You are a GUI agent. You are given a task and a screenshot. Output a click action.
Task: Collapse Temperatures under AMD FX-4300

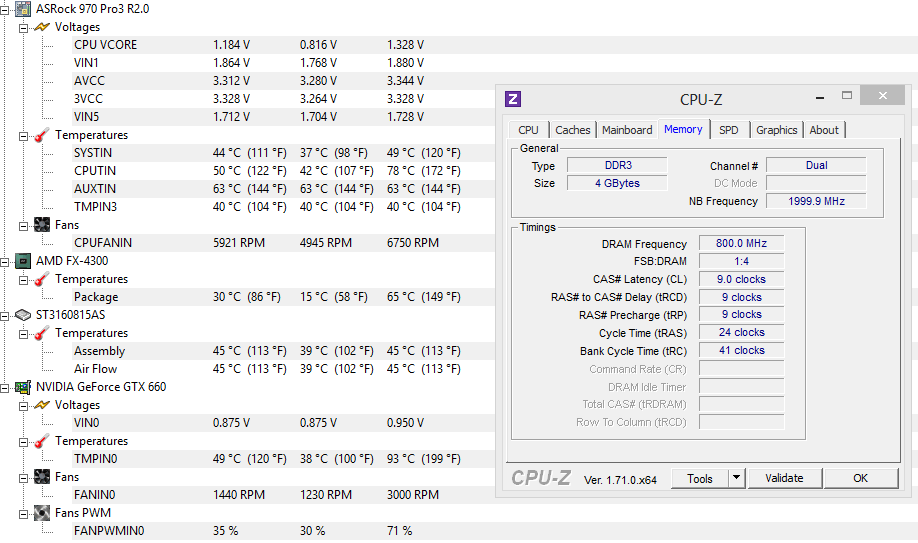click(23, 280)
